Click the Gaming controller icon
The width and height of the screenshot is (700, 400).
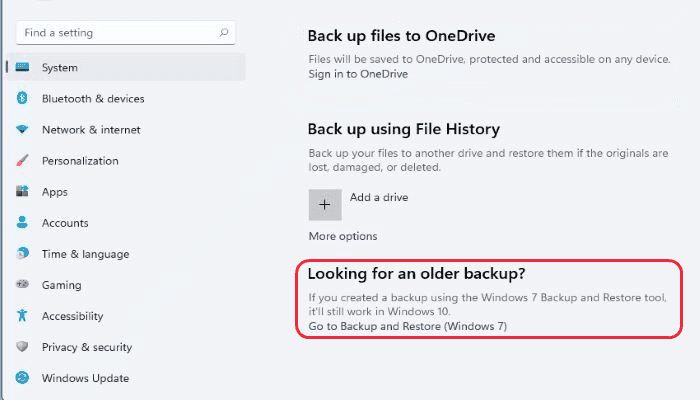pyautogui.click(x=22, y=285)
